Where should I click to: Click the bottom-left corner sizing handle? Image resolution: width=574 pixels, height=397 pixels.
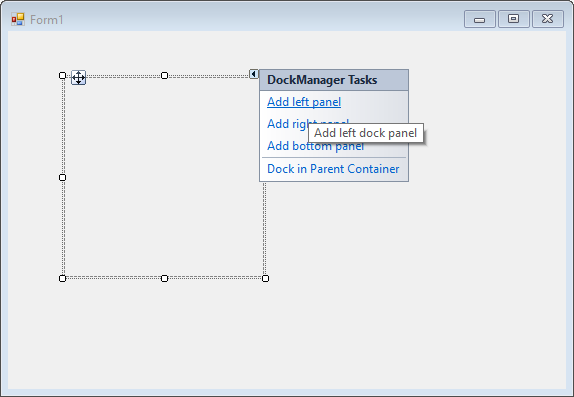(x=63, y=278)
